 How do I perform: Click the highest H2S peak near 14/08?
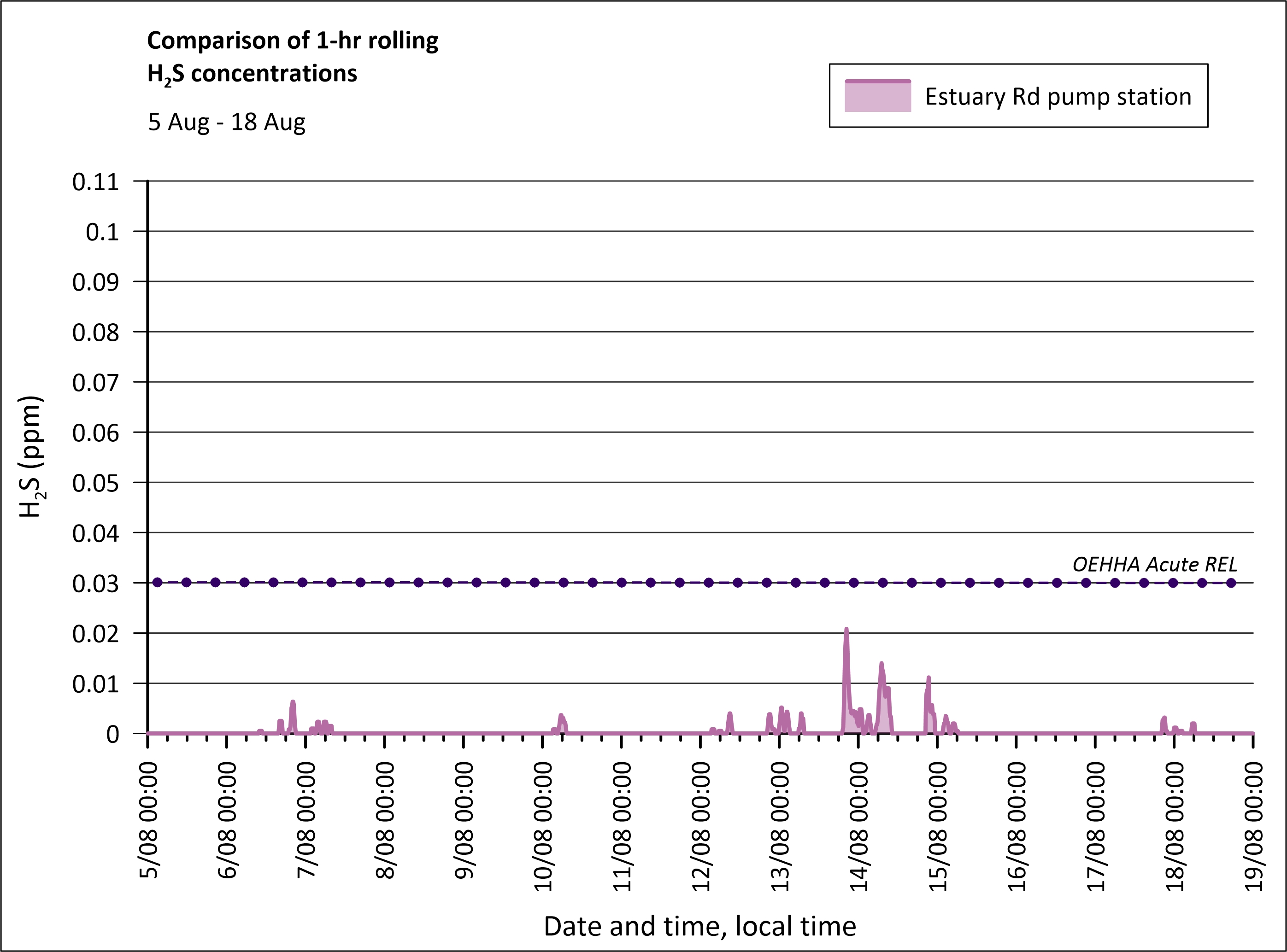846,631
